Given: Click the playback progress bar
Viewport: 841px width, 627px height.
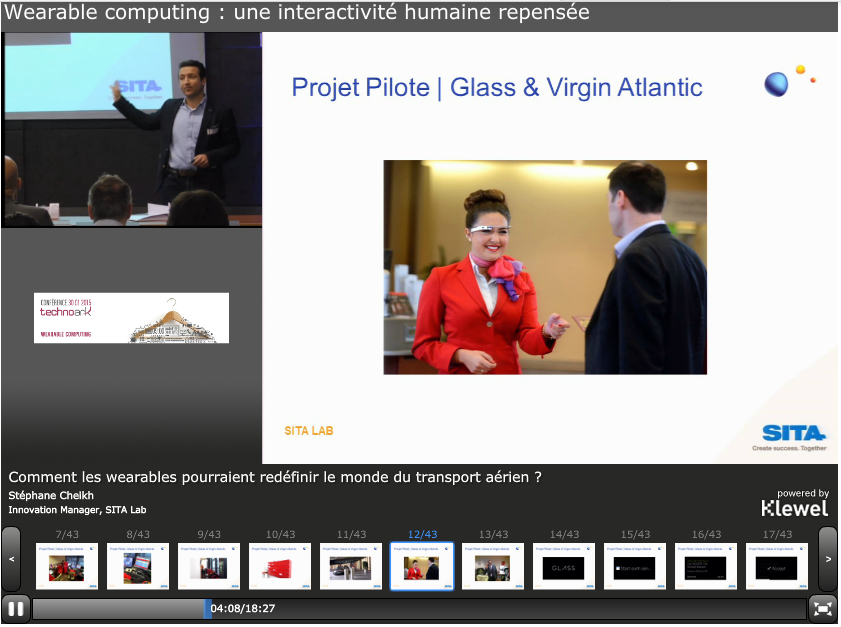Looking at the screenshot, I should tap(419, 609).
